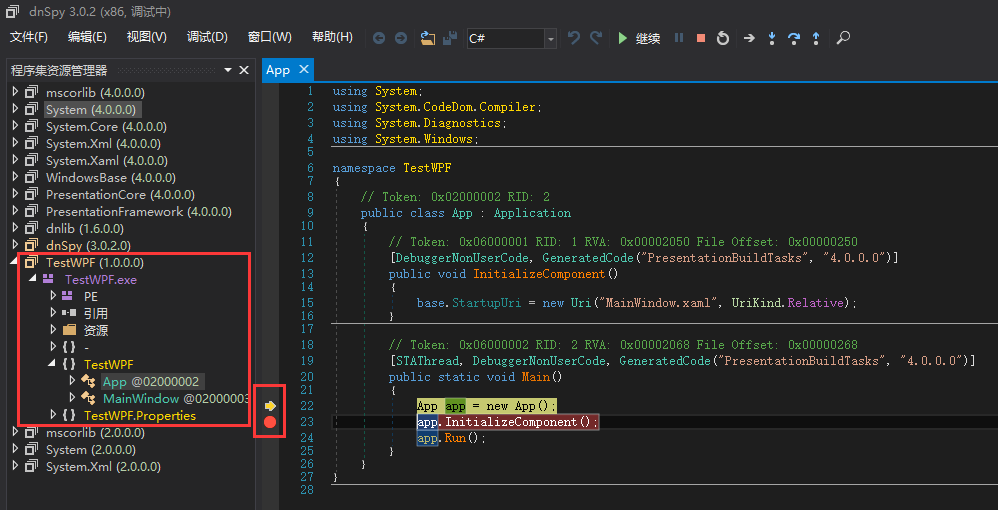
Task: Step out of current method
Action: pyautogui.click(x=815, y=38)
